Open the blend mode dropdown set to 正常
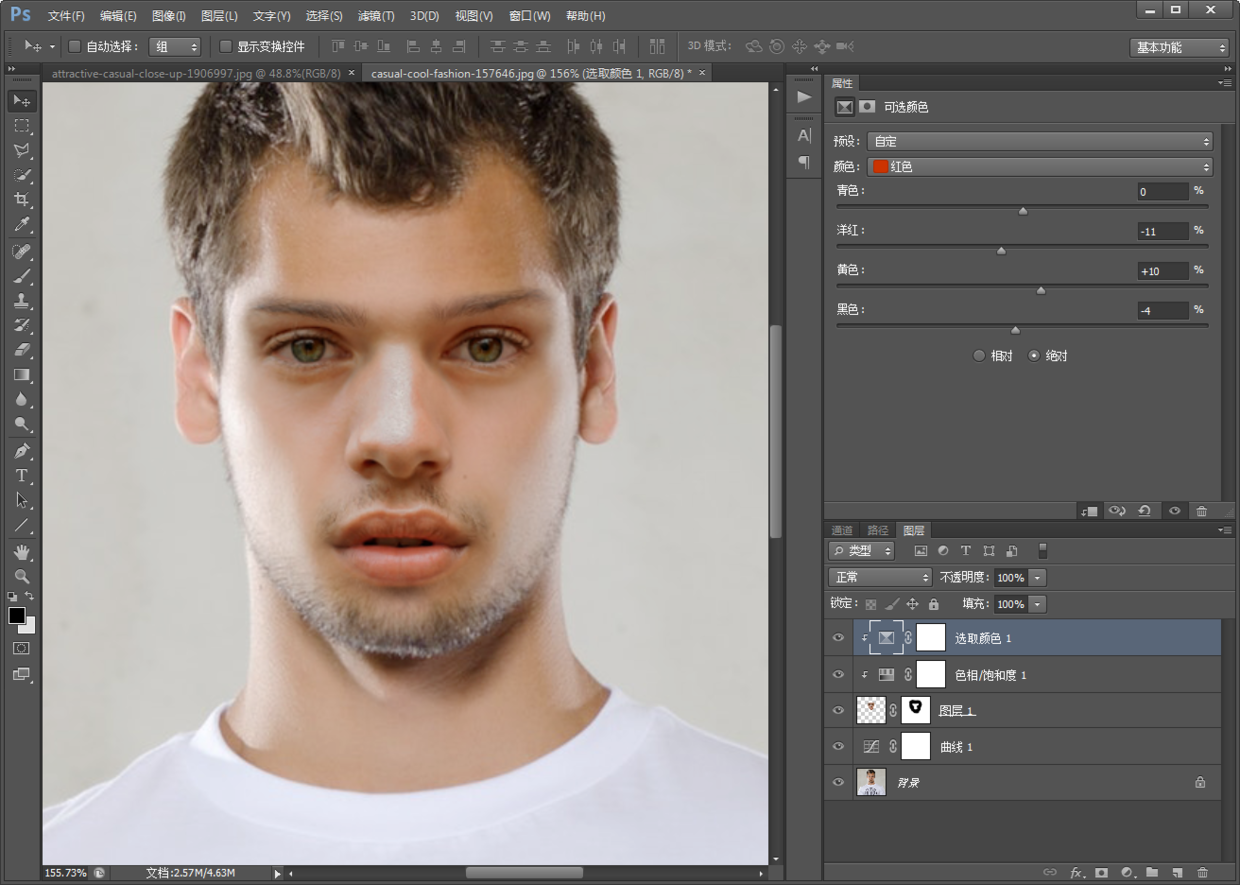The width and height of the screenshot is (1240, 885). (x=880, y=577)
